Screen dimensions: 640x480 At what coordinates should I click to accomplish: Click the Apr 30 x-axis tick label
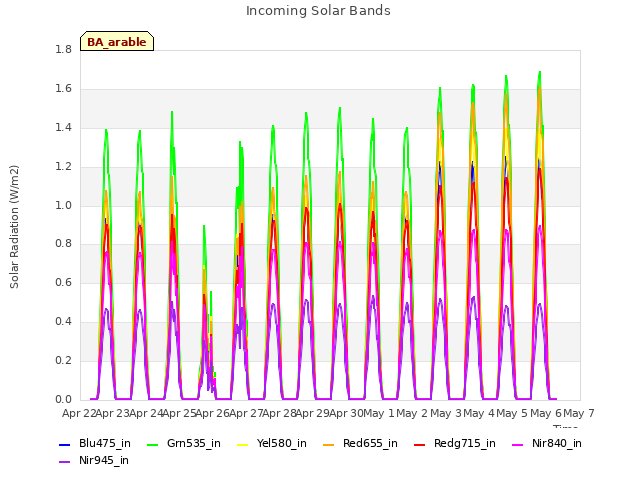coord(346,413)
